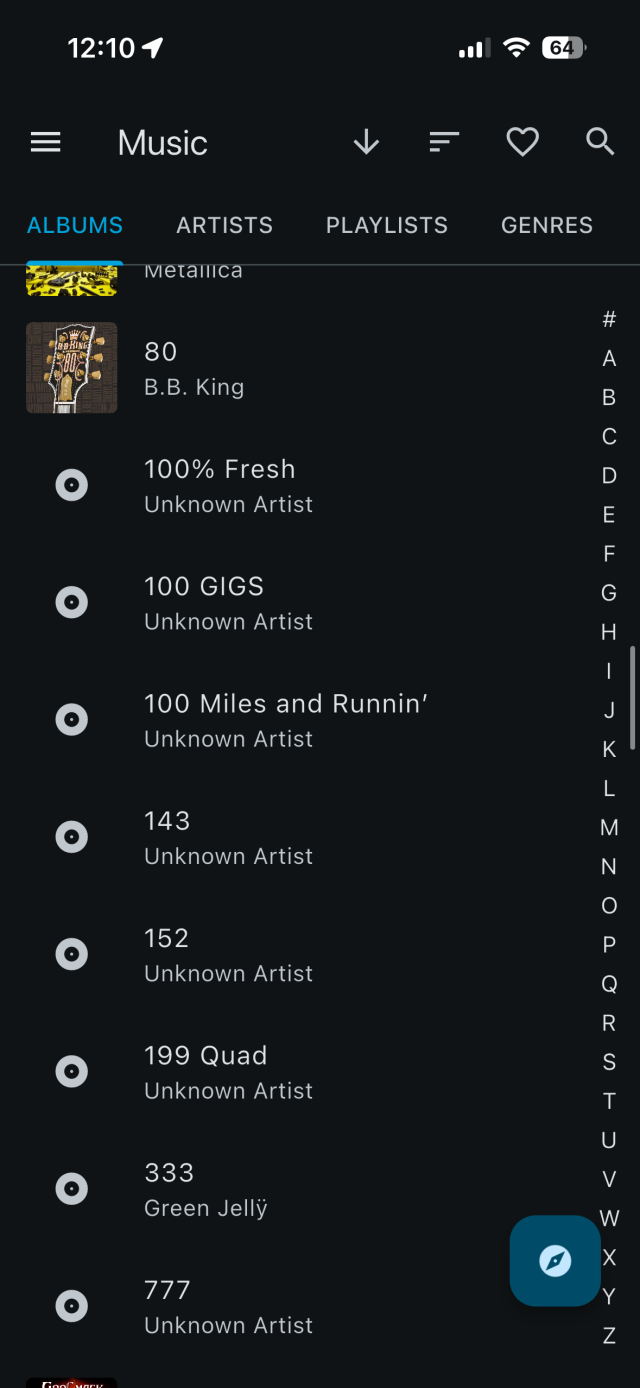The image size is (640, 1388).
Task: Select the Albums tab
Action: 75,226
